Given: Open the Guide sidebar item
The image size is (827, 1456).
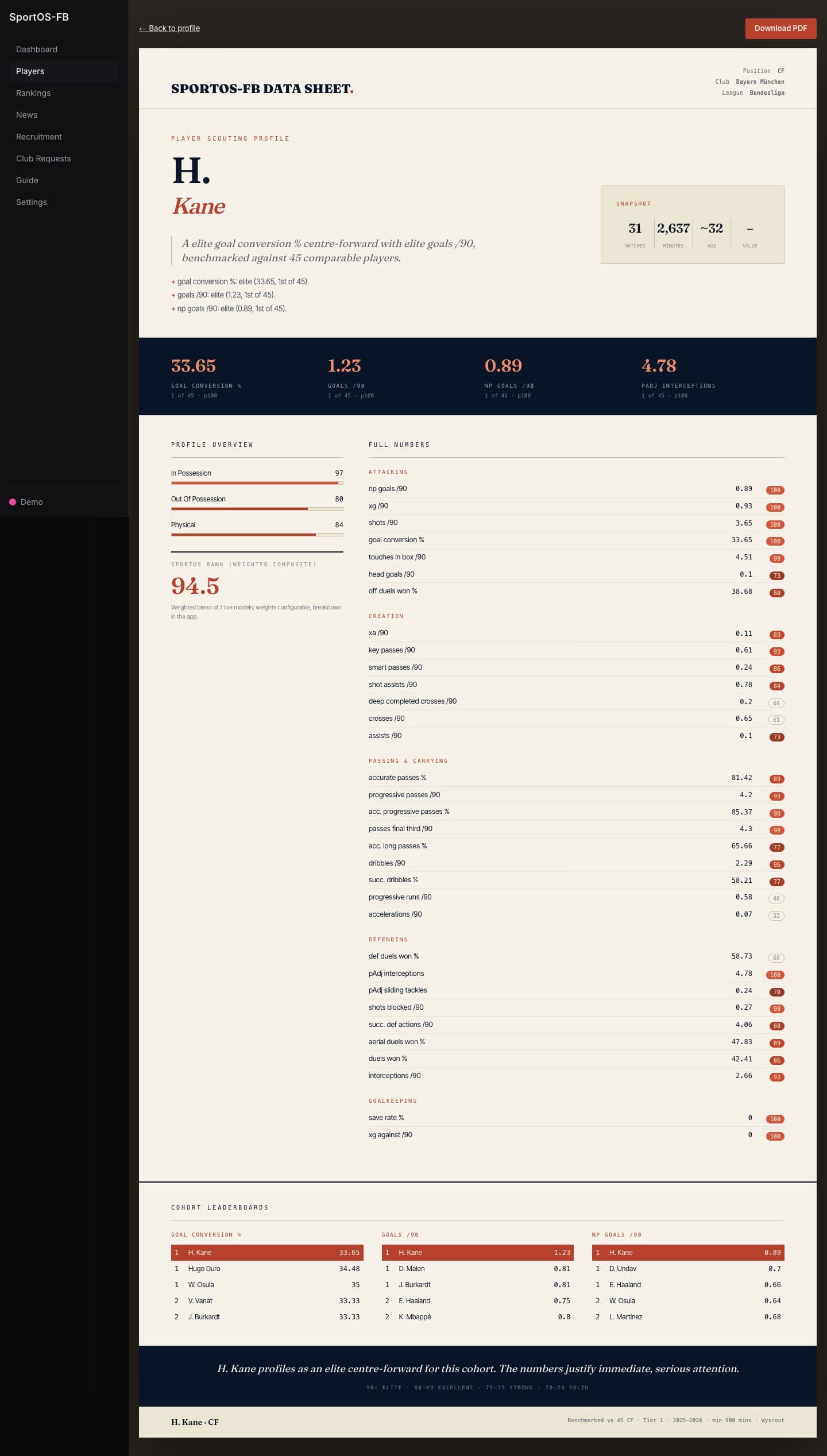Looking at the screenshot, I should pyautogui.click(x=64, y=180).
